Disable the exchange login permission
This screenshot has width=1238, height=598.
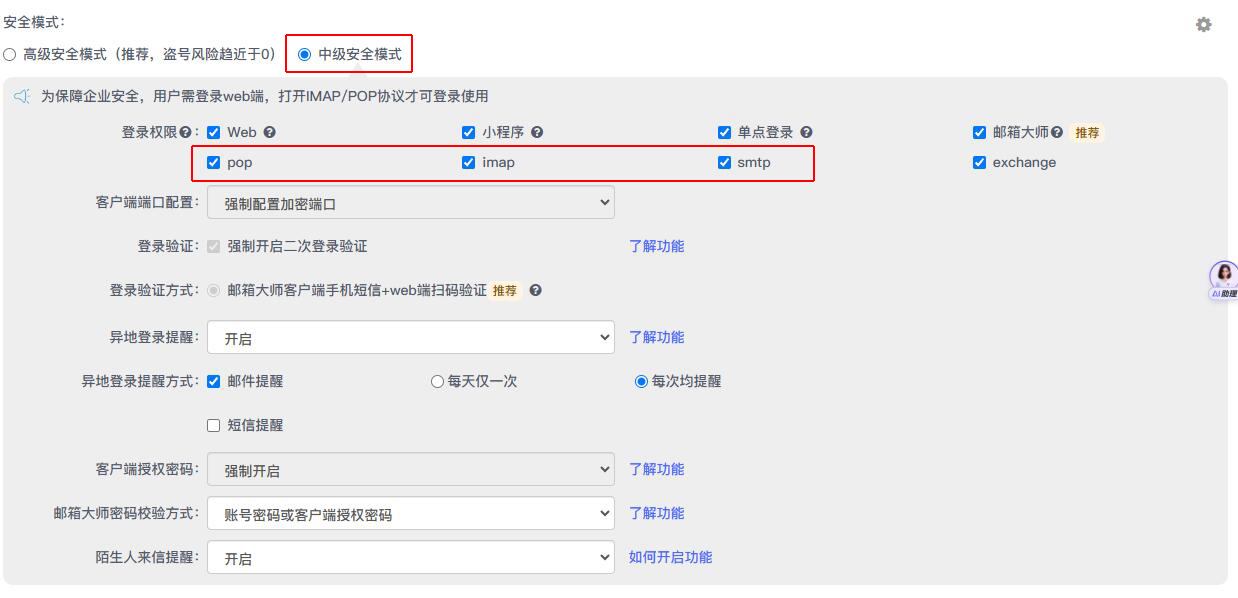click(x=978, y=162)
